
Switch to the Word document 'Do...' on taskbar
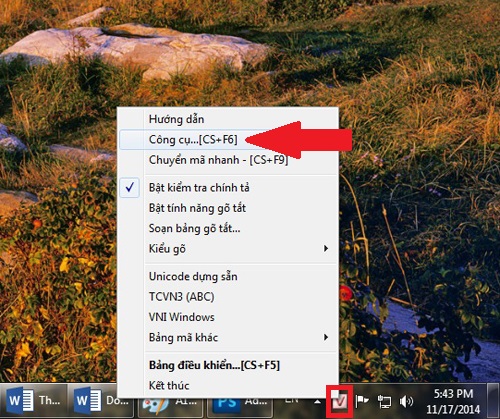pos(101,401)
